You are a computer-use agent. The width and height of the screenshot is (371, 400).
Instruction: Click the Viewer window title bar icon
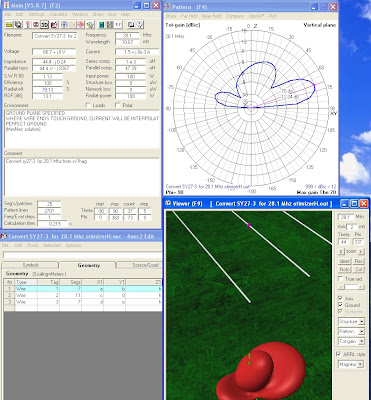pos(169,203)
